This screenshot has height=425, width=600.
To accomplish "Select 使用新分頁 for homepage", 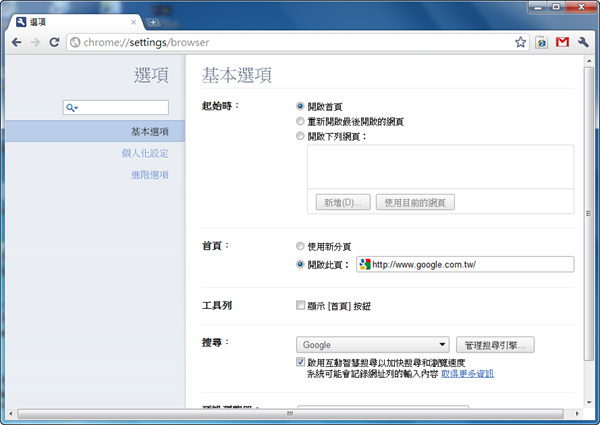I will click(300, 246).
